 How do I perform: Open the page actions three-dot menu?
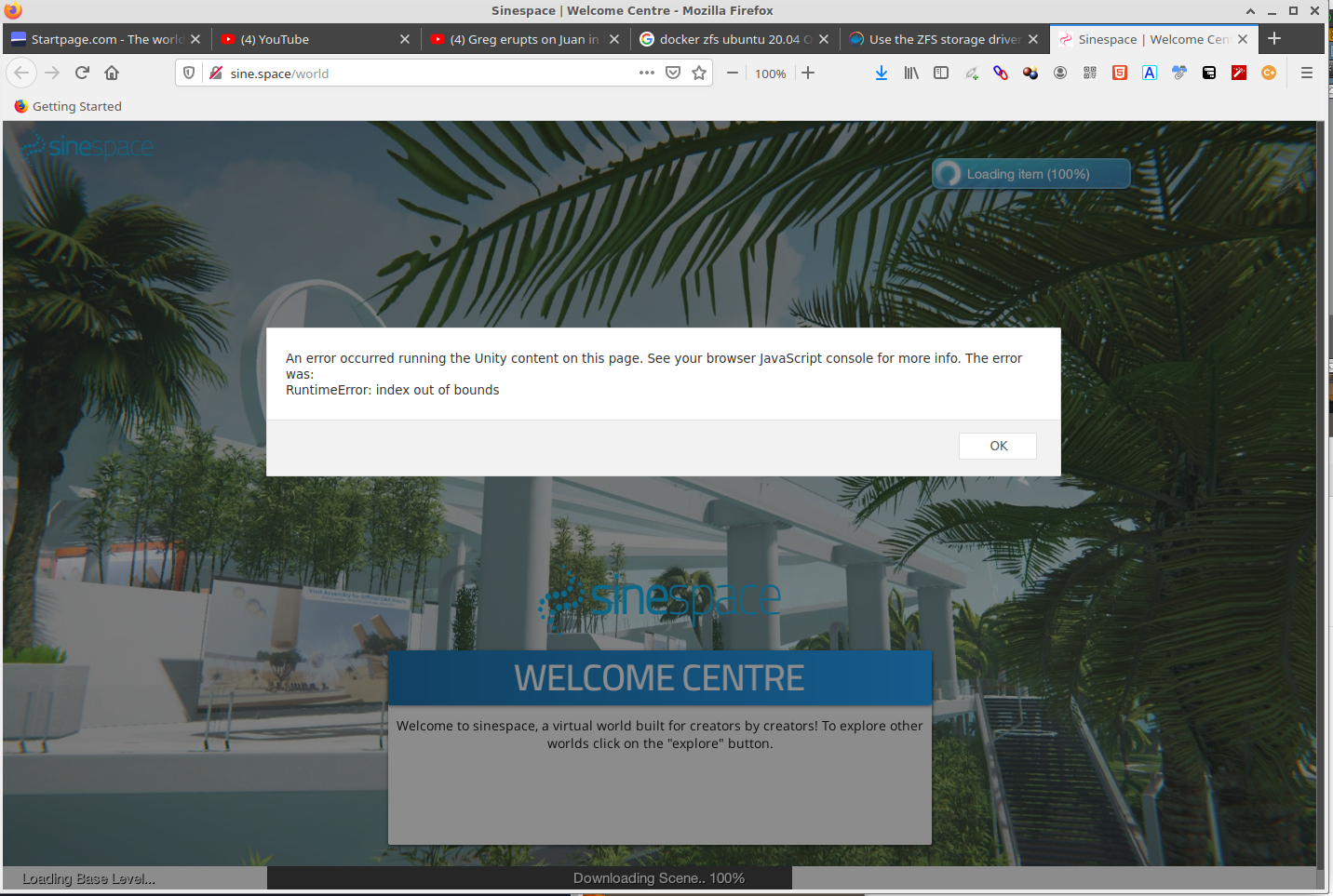(x=647, y=73)
